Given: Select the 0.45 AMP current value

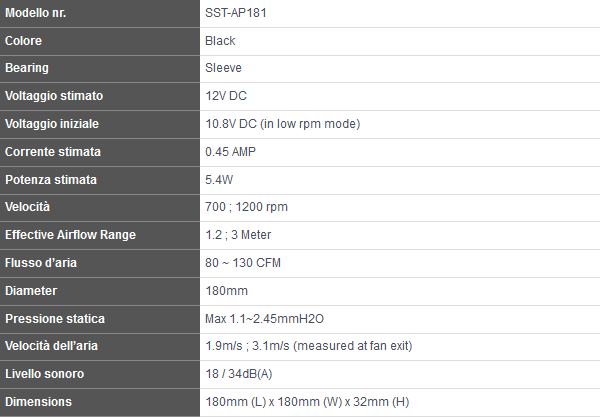Looking at the screenshot, I should point(230,151).
